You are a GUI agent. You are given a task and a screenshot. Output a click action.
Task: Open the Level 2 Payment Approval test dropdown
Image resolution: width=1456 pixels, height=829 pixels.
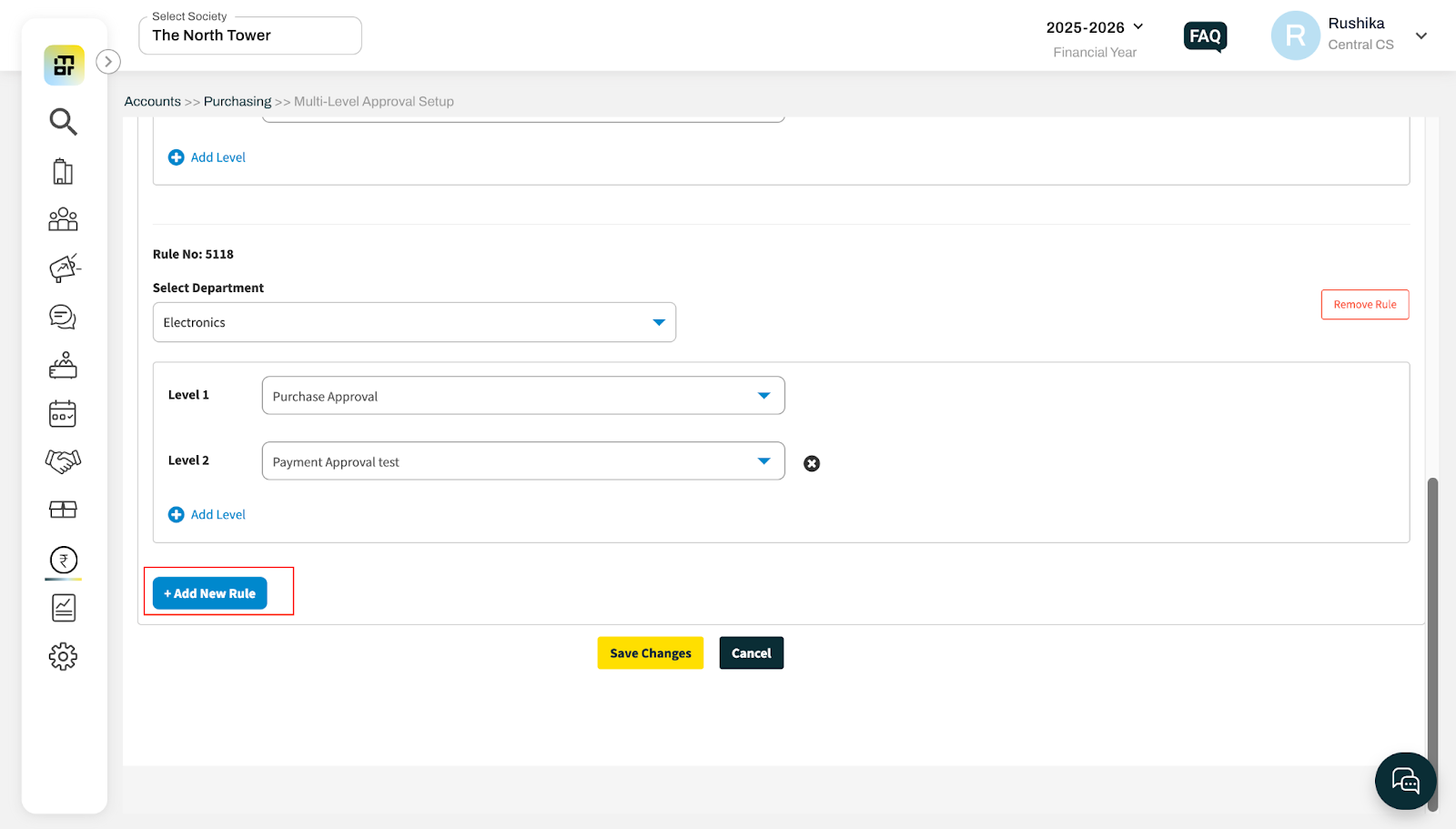(x=523, y=461)
